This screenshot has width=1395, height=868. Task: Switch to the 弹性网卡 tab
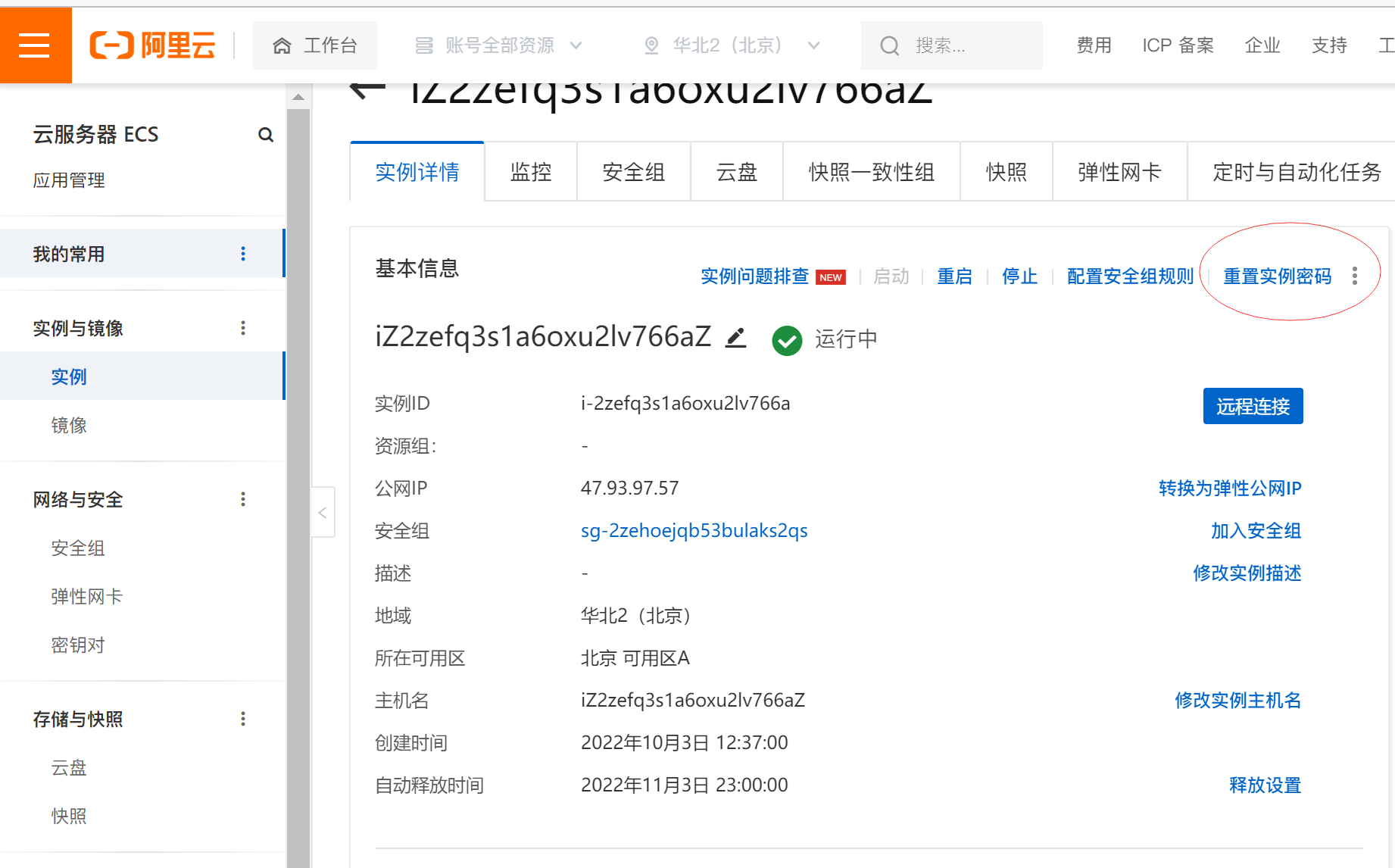pyautogui.click(x=1120, y=172)
